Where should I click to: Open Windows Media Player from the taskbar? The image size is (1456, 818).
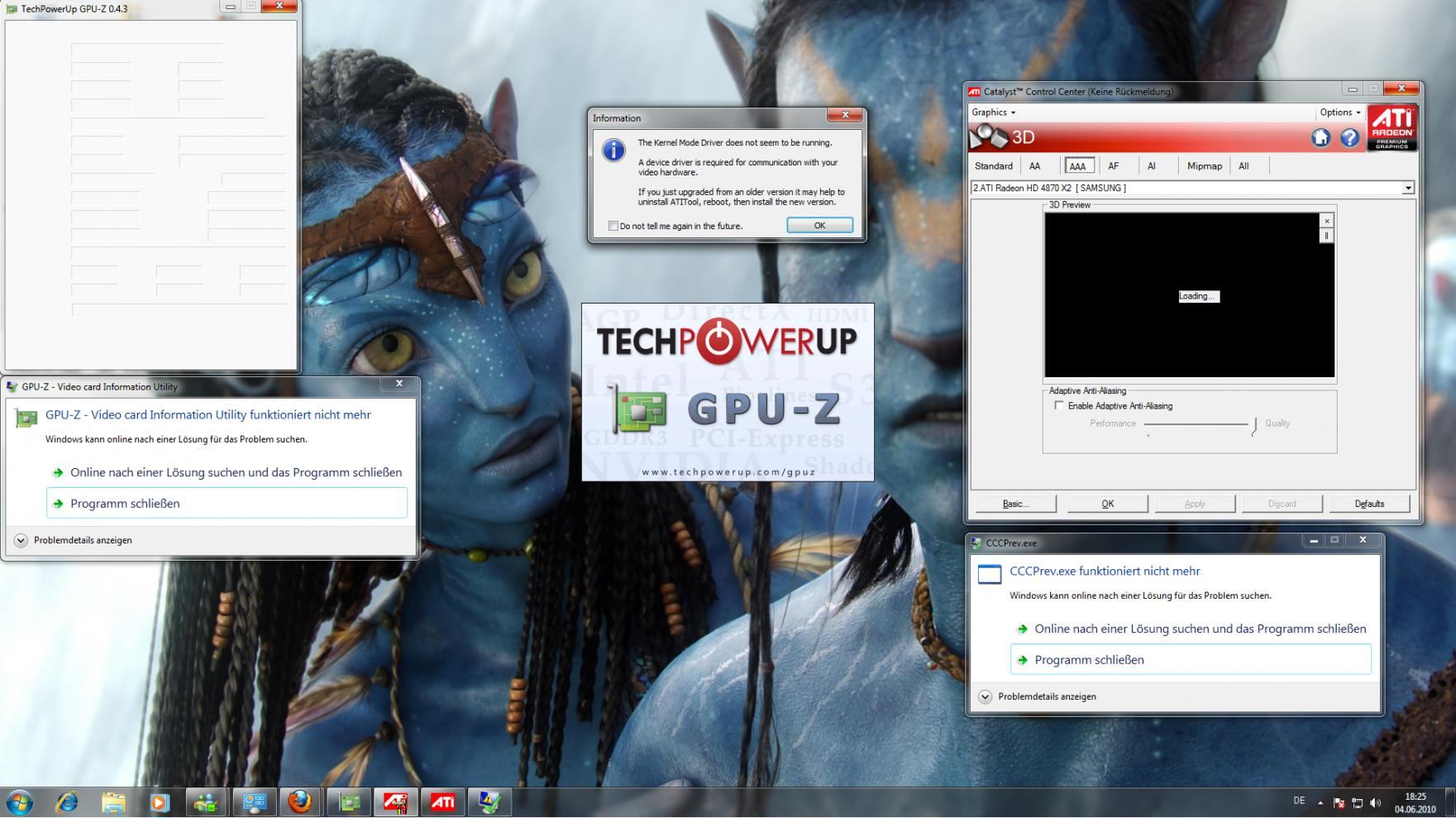(160, 802)
